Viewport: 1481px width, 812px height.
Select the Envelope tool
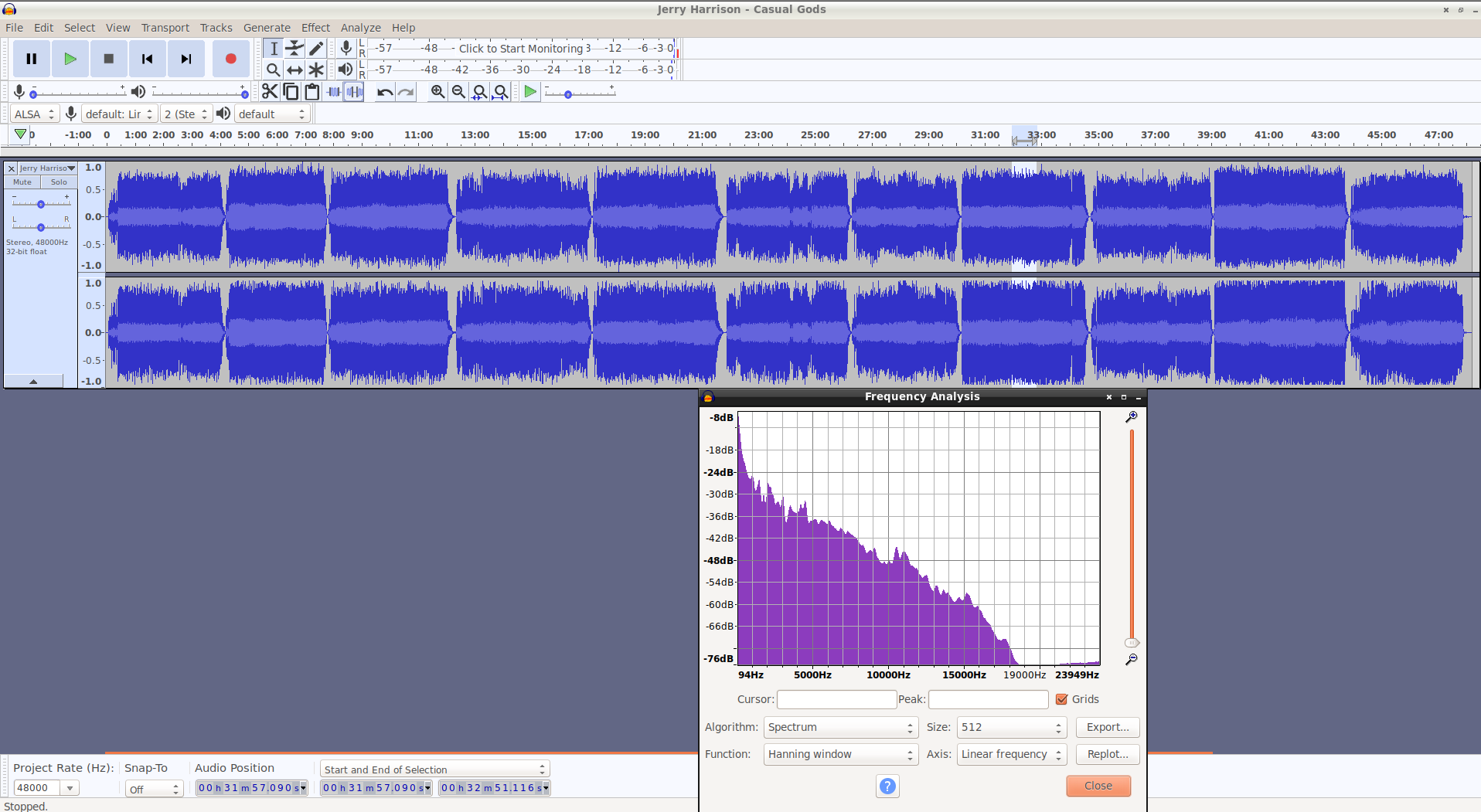(x=294, y=48)
